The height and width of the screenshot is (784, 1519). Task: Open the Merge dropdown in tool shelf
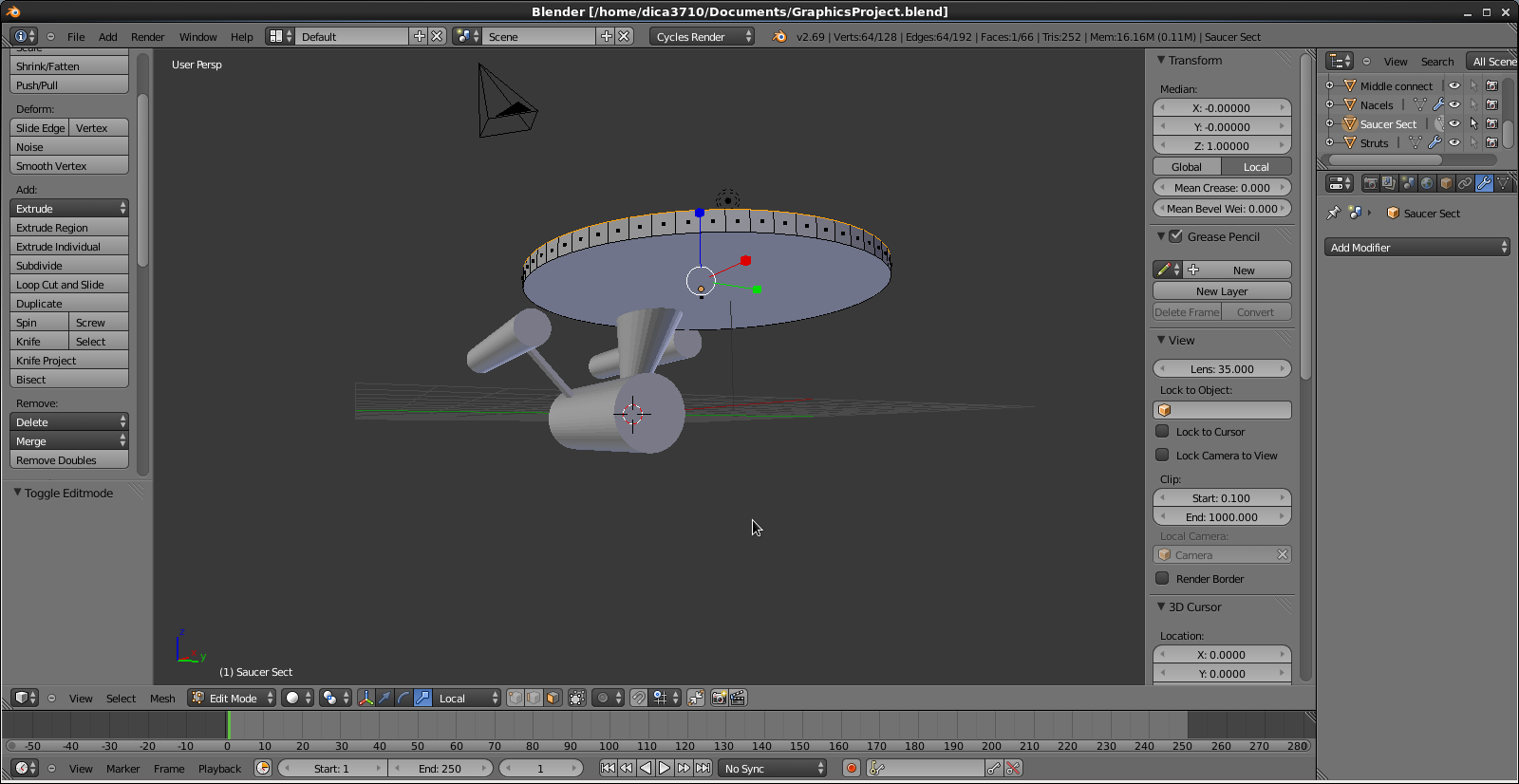[69, 440]
